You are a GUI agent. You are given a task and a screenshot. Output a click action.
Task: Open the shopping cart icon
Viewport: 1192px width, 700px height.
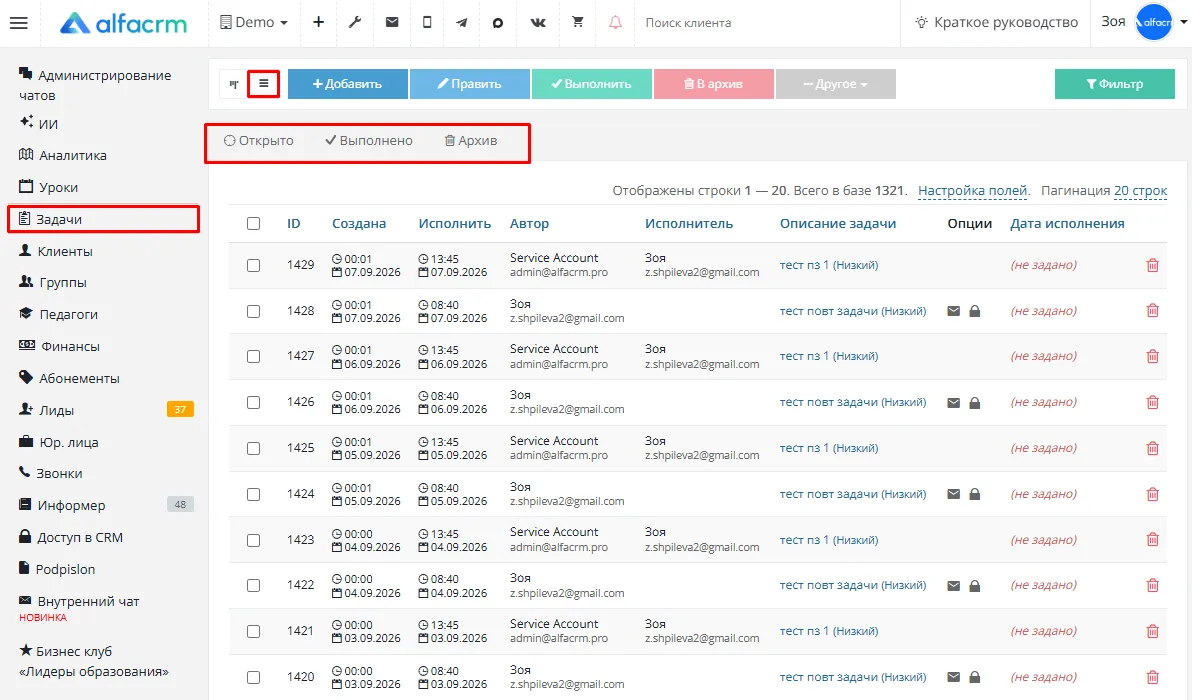(578, 22)
